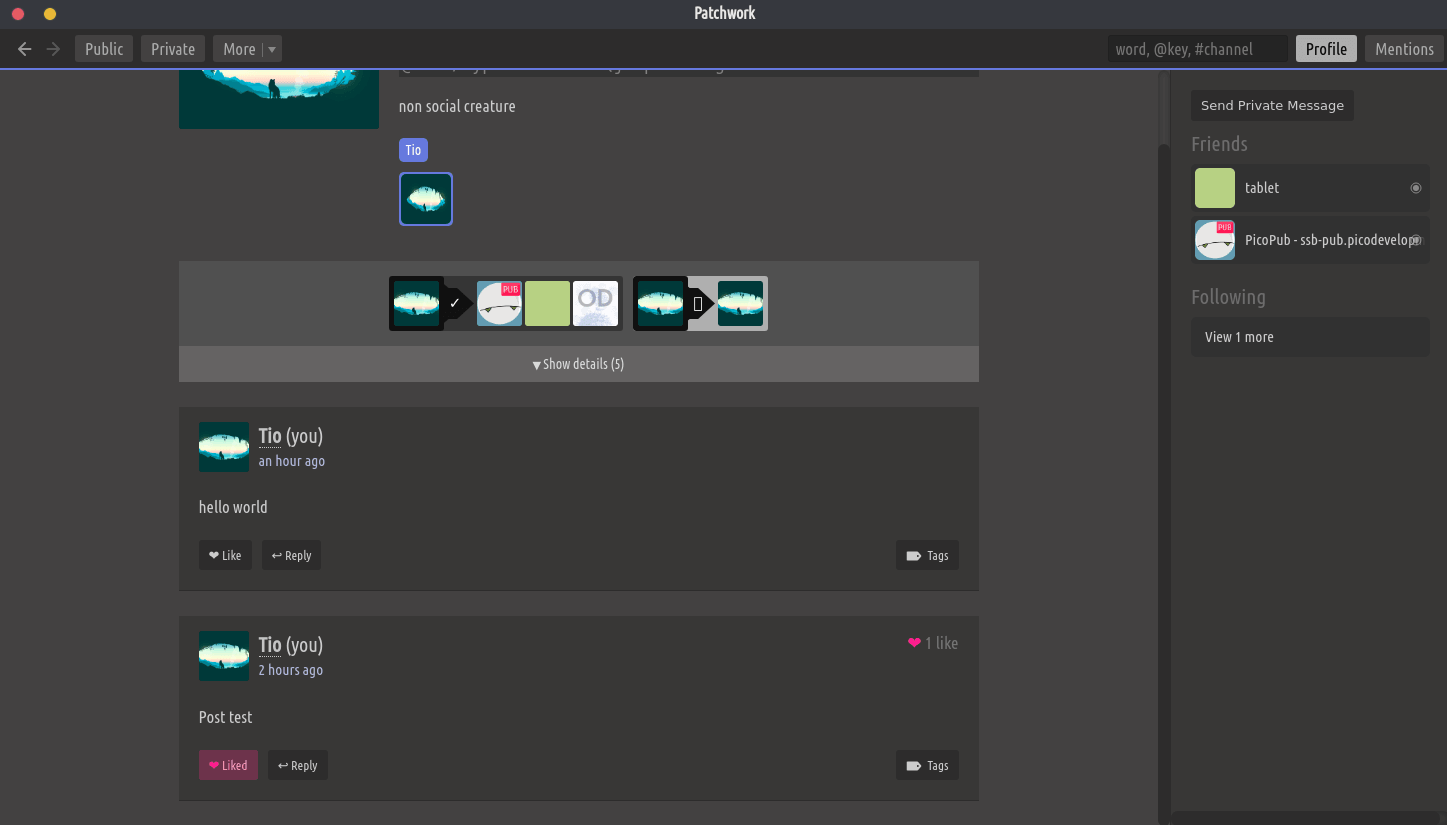Select the small profile image swatch under Tio
Viewport: 1447px width, 825px height.
click(x=426, y=199)
